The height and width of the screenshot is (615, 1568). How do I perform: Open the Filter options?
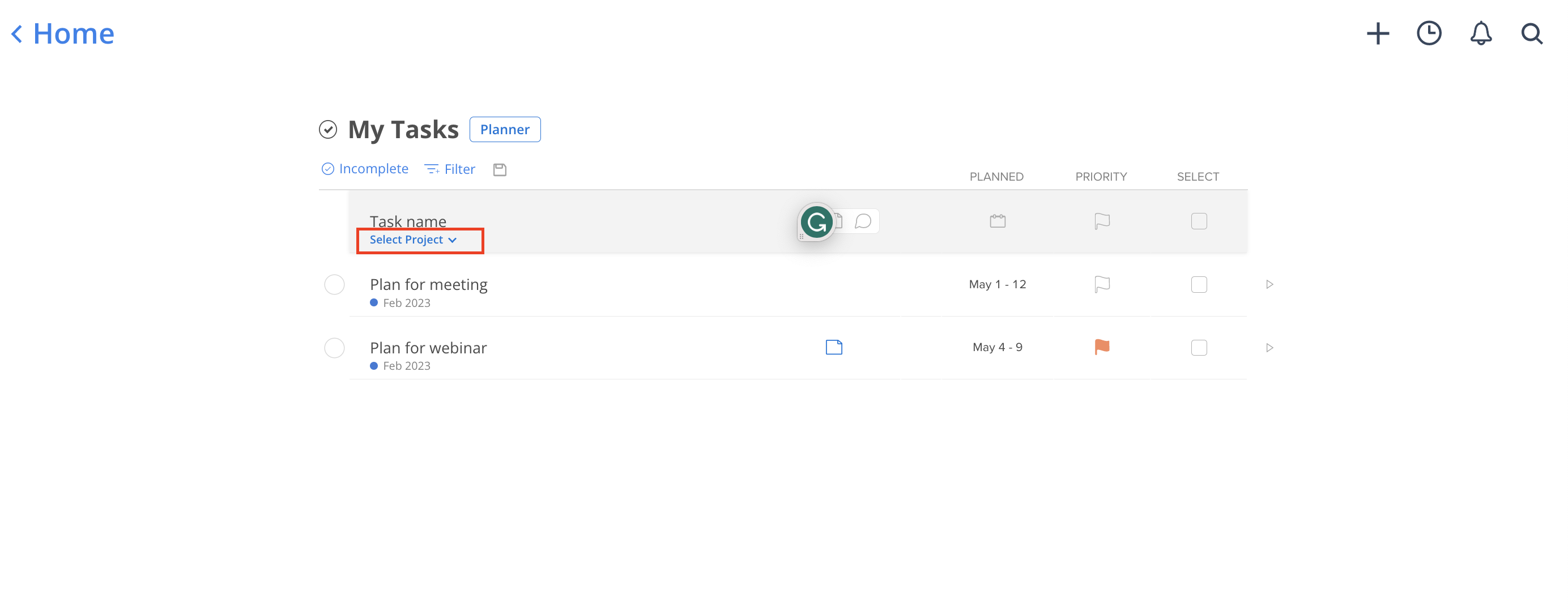(x=450, y=169)
